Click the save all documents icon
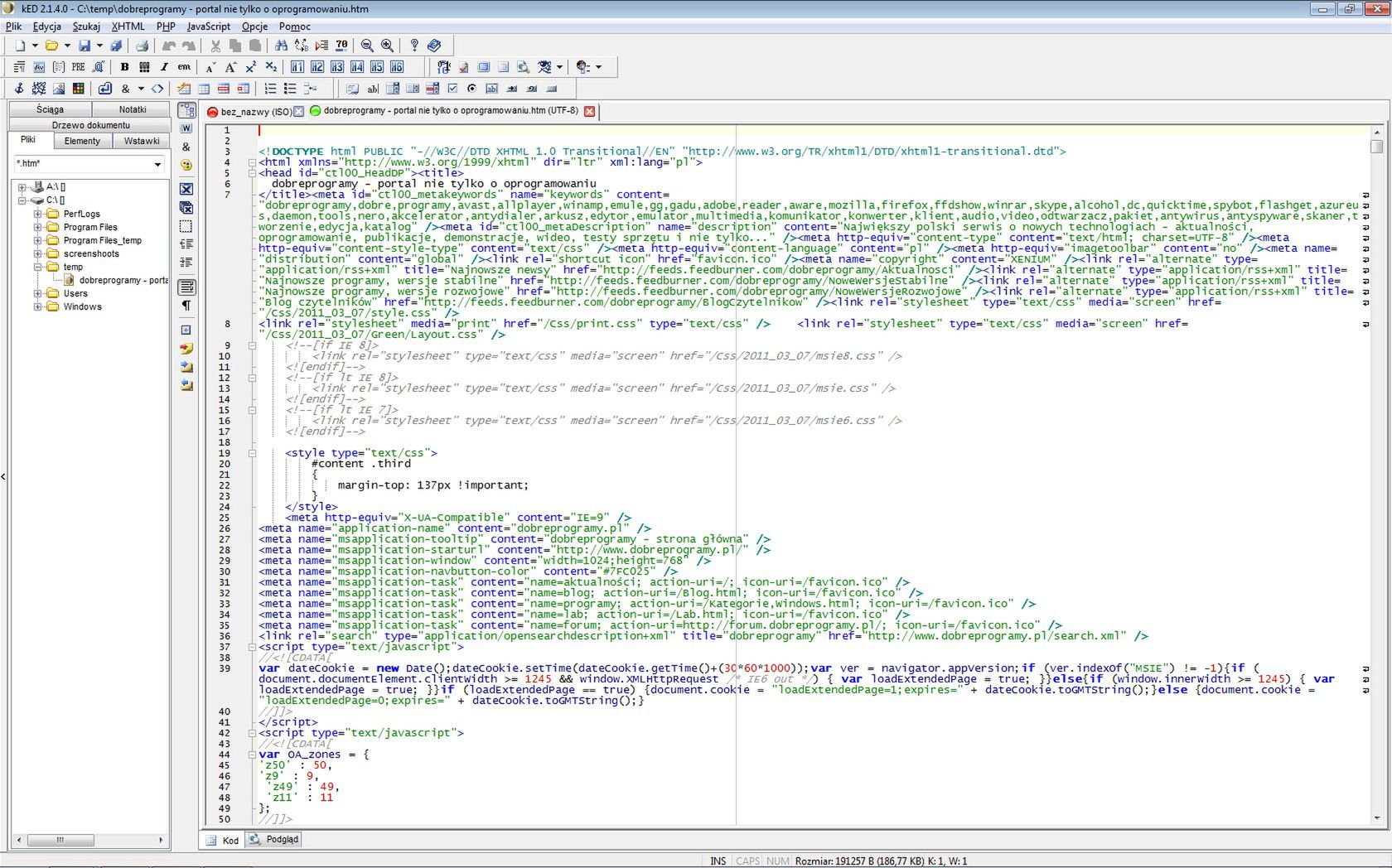The height and width of the screenshot is (868, 1392). (116, 46)
